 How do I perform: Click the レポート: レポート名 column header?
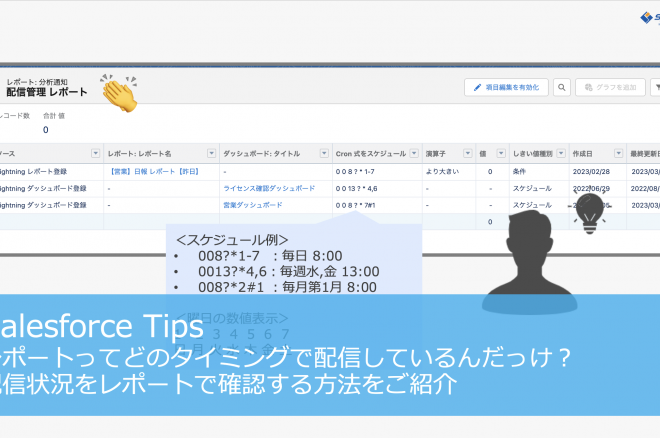coord(139,154)
